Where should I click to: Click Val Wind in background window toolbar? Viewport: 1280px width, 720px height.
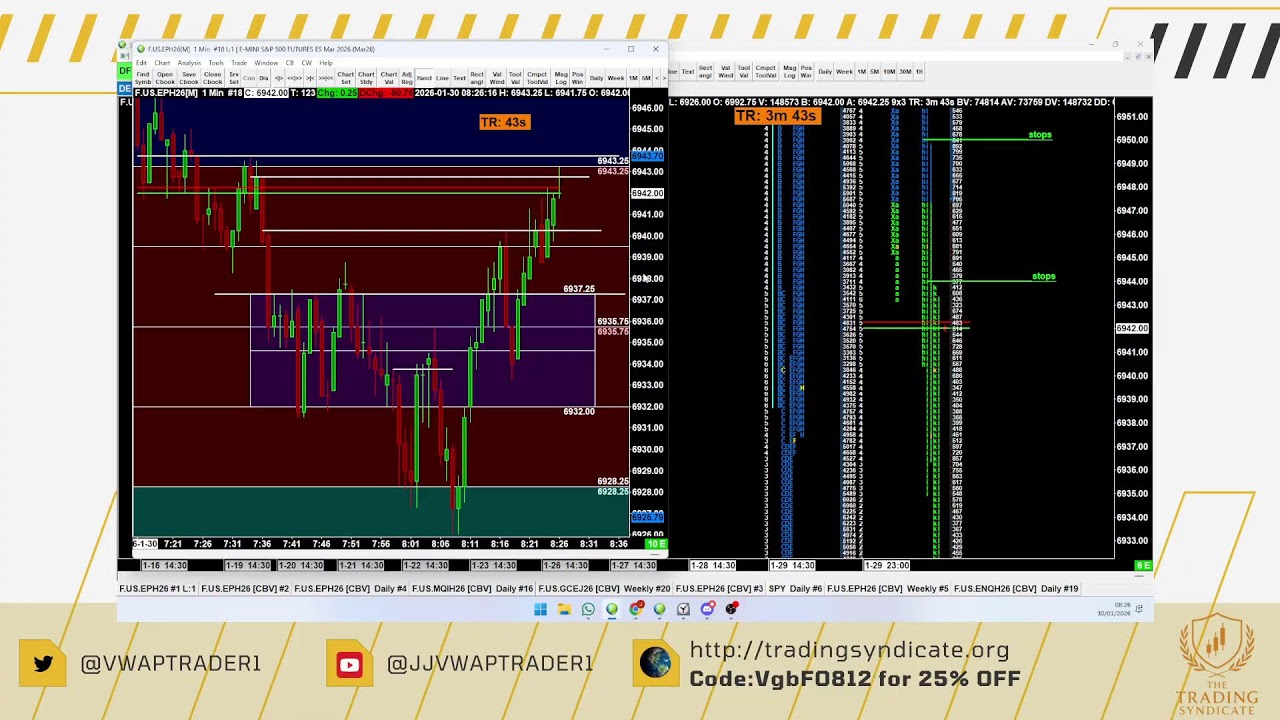tap(725, 71)
